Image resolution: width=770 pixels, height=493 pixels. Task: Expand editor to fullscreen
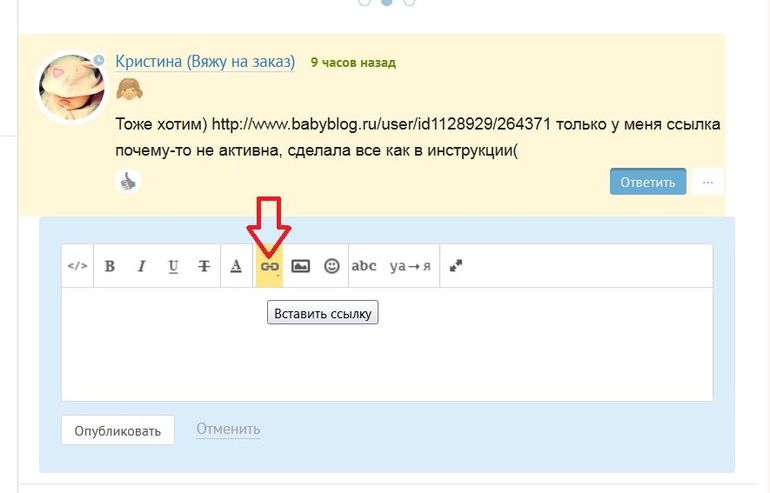click(456, 266)
